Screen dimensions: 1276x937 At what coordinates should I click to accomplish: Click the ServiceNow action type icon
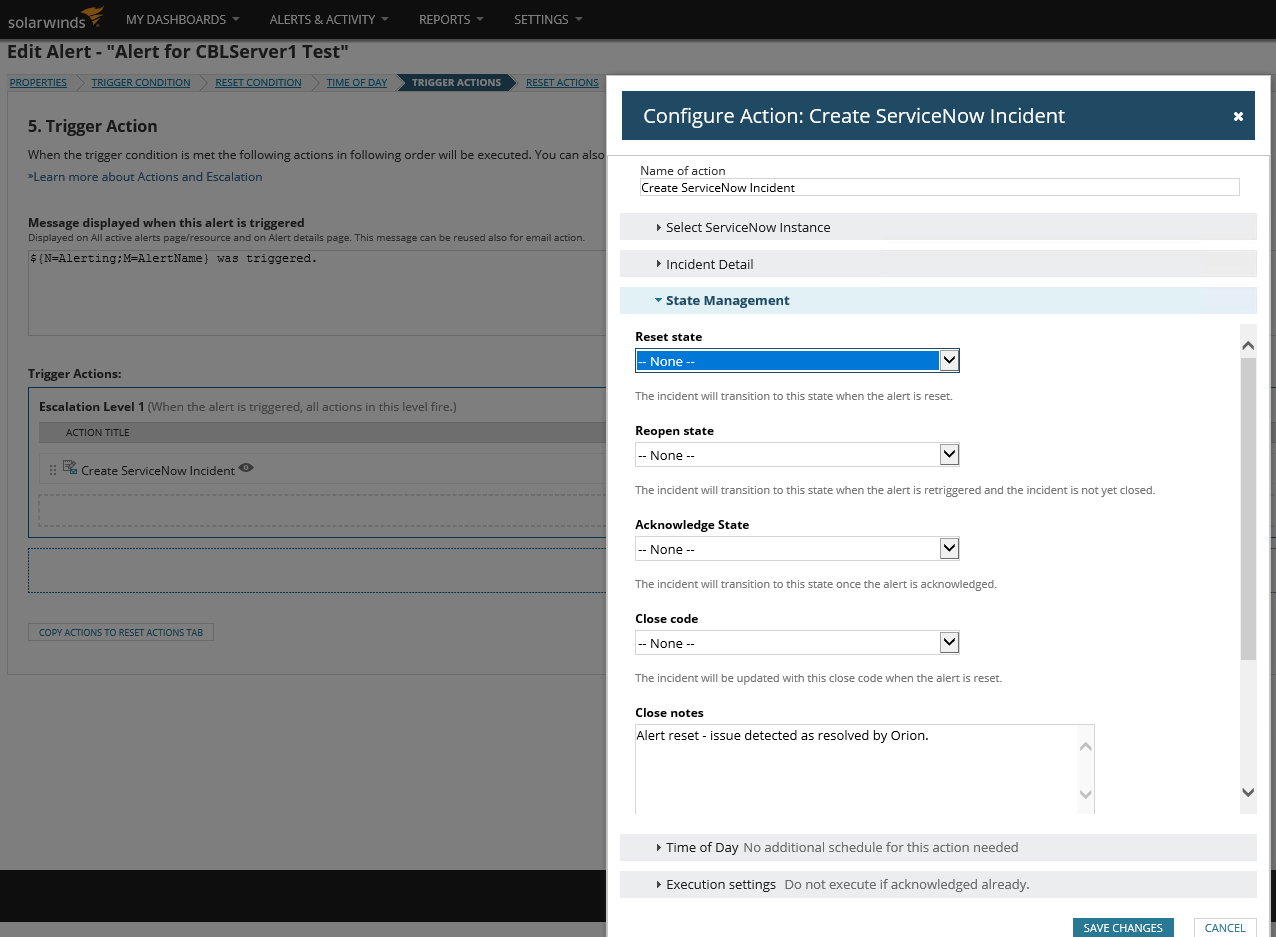[x=70, y=467]
